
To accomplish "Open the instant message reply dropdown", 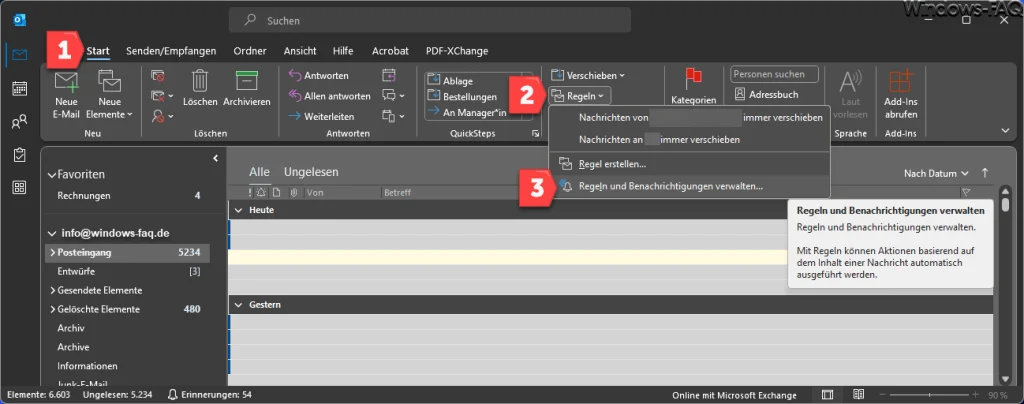I will click(x=393, y=96).
